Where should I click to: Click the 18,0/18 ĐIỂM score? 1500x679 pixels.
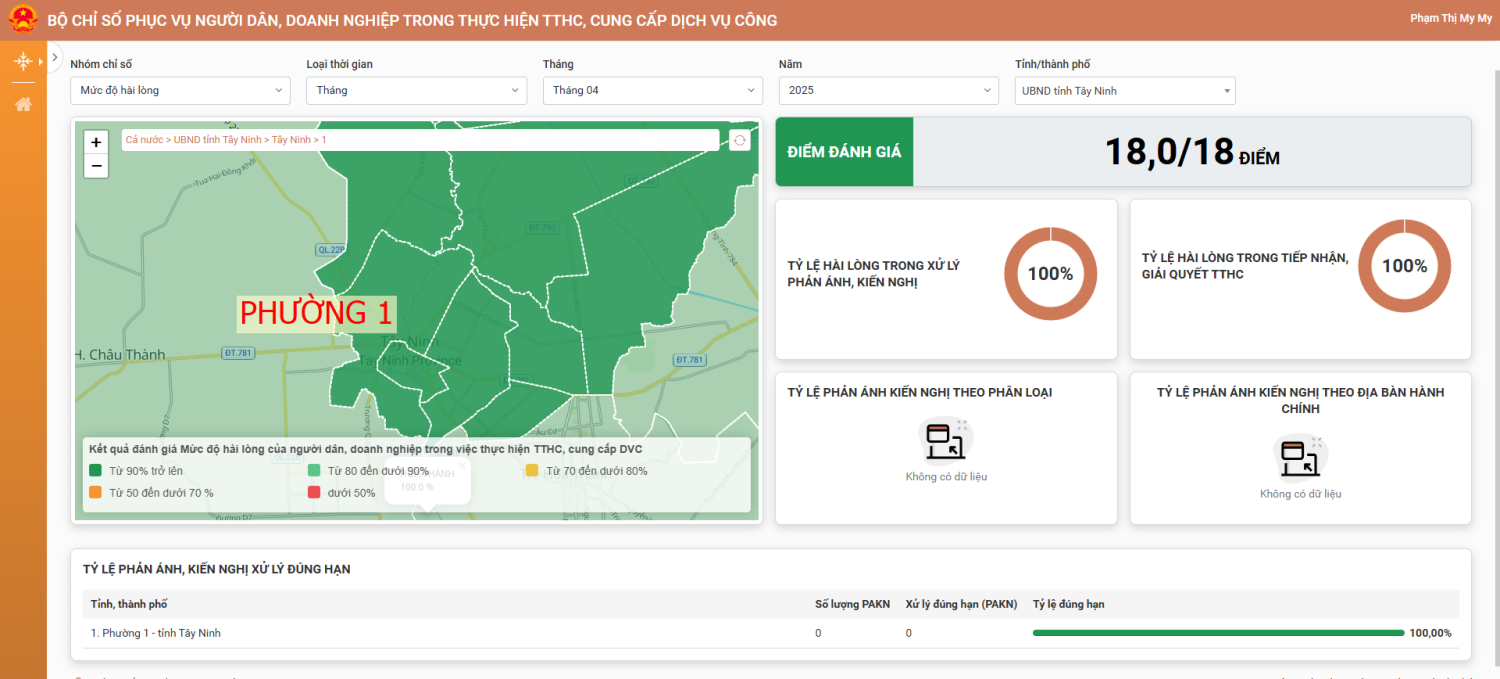[x=1192, y=152]
